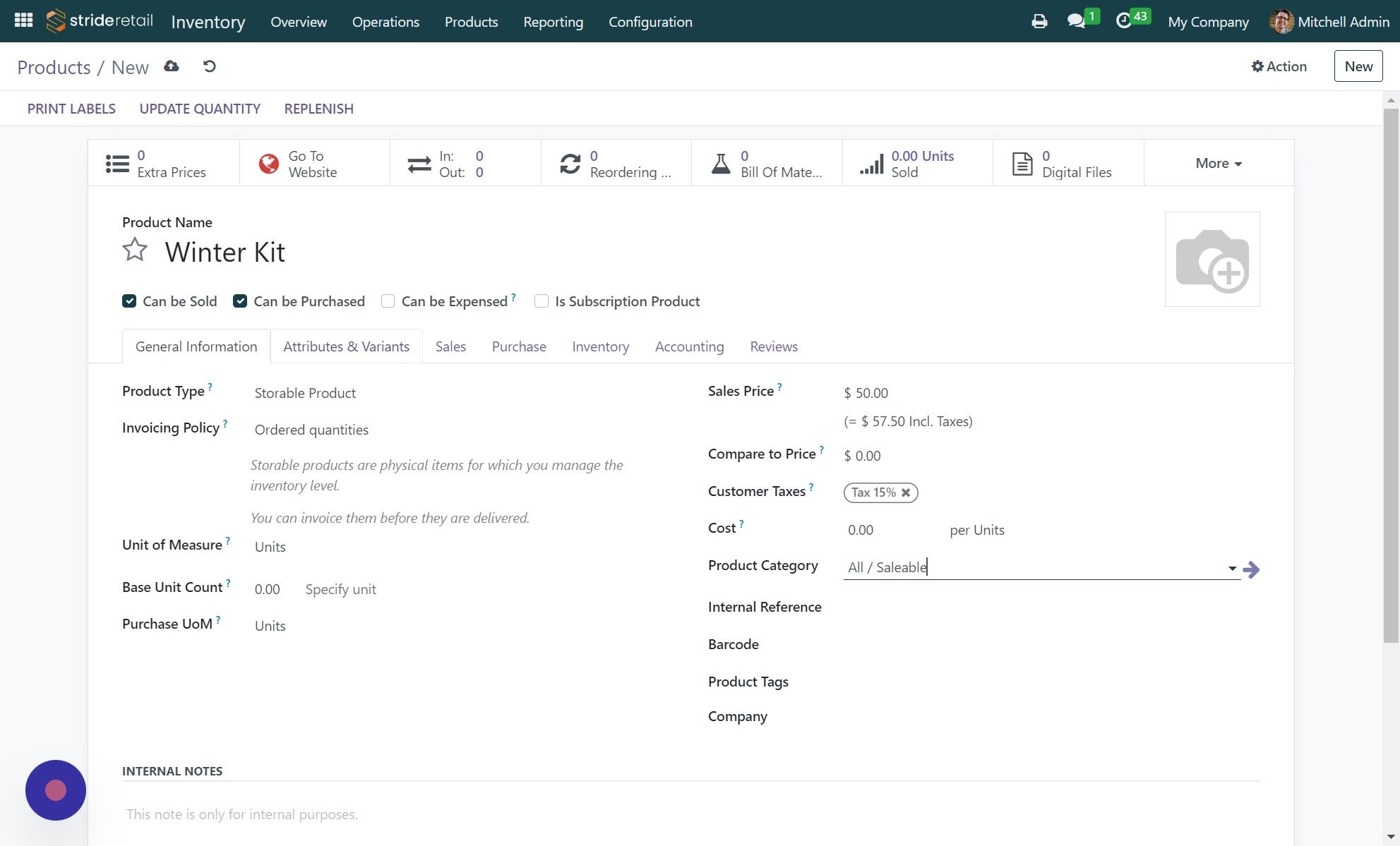Open My Company switcher
Viewport: 1400px width, 846px height.
tap(1208, 21)
